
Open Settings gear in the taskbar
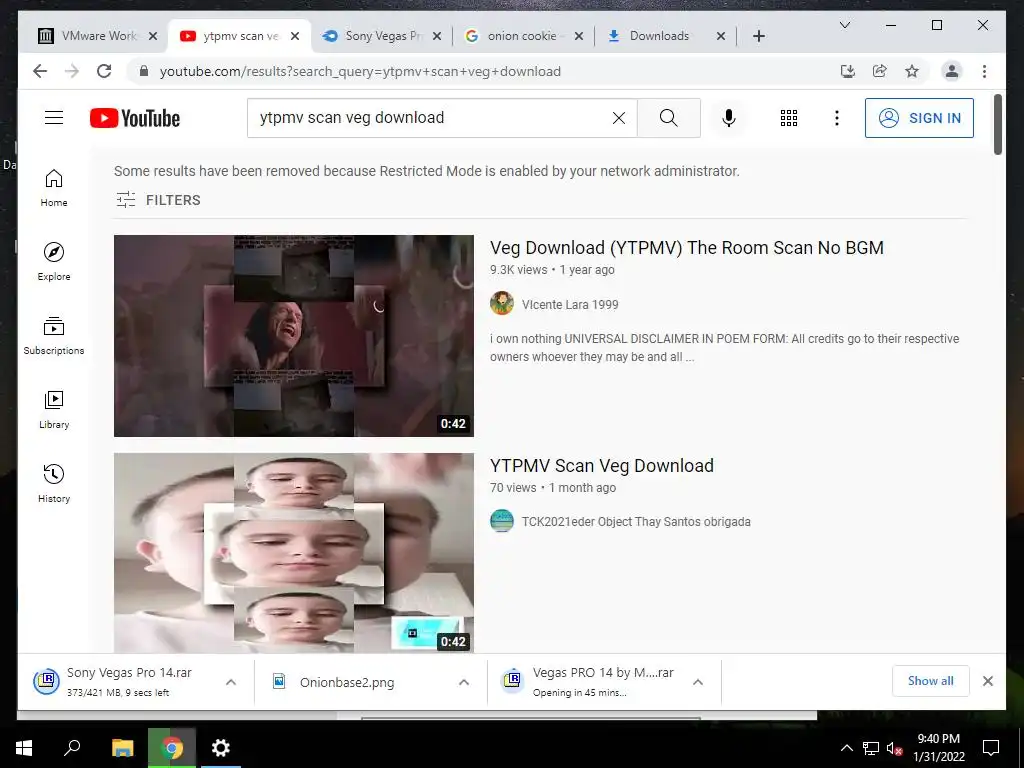221,748
